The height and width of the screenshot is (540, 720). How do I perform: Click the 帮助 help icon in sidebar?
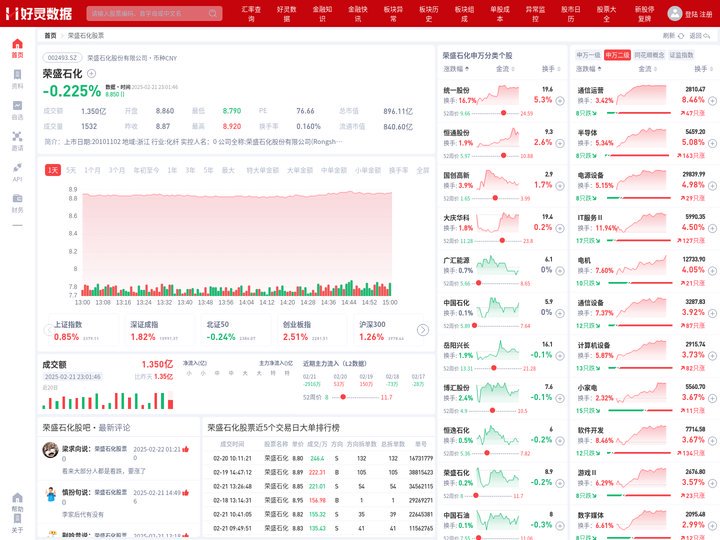pyautogui.click(x=17, y=498)
